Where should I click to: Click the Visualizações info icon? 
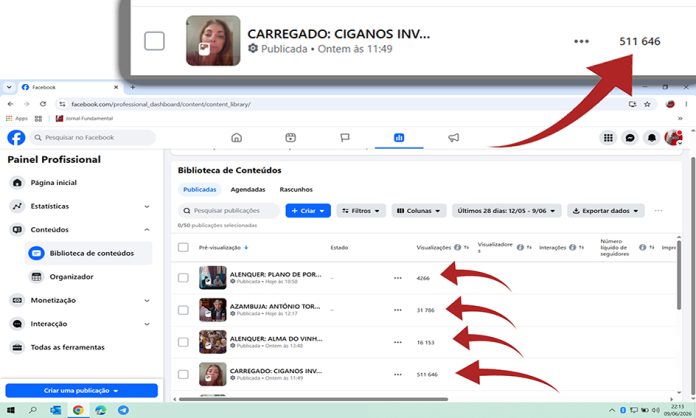458,247
